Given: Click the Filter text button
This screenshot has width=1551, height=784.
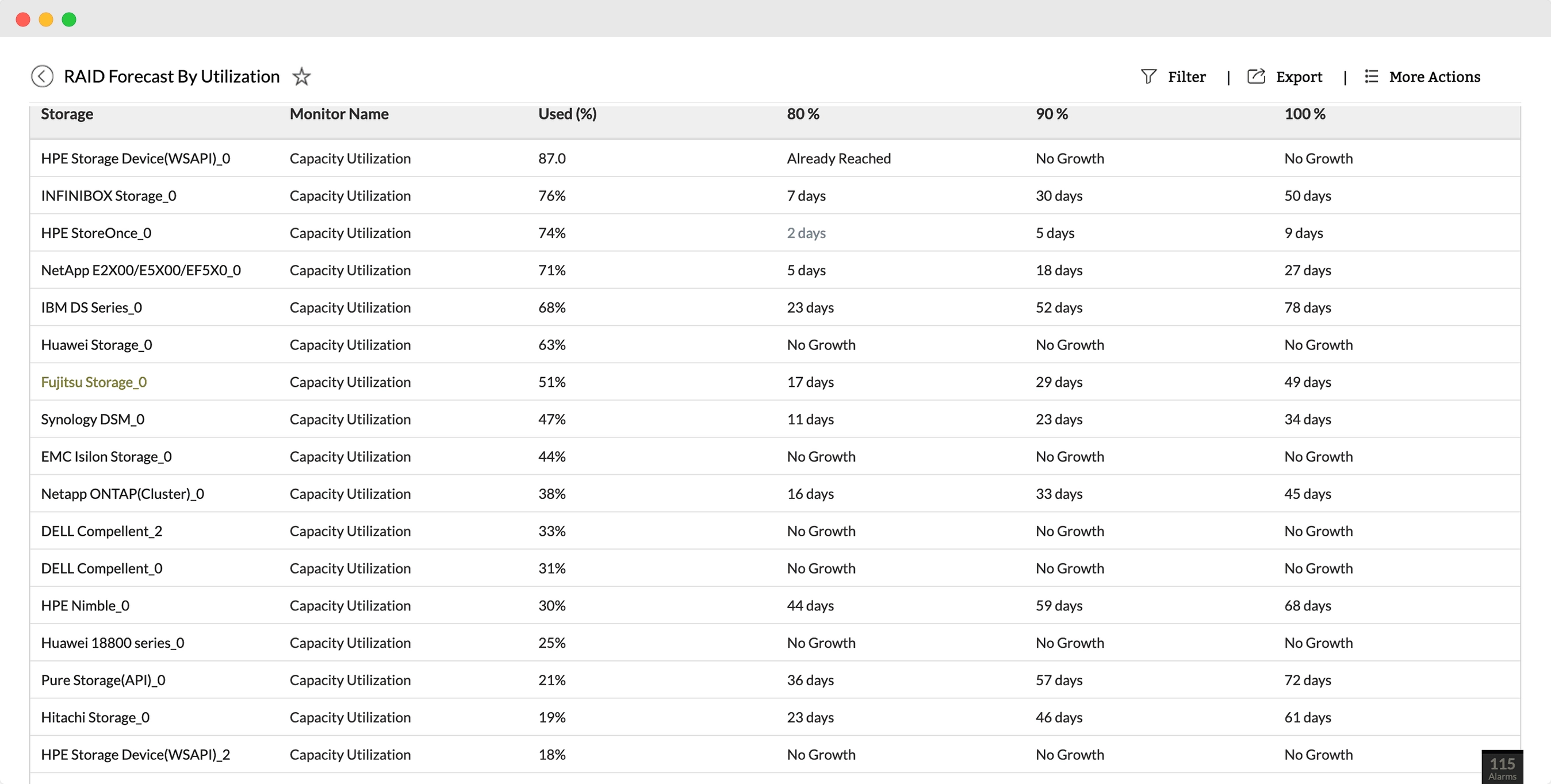Looking at the screenshot, I should tap(1186, 76).
